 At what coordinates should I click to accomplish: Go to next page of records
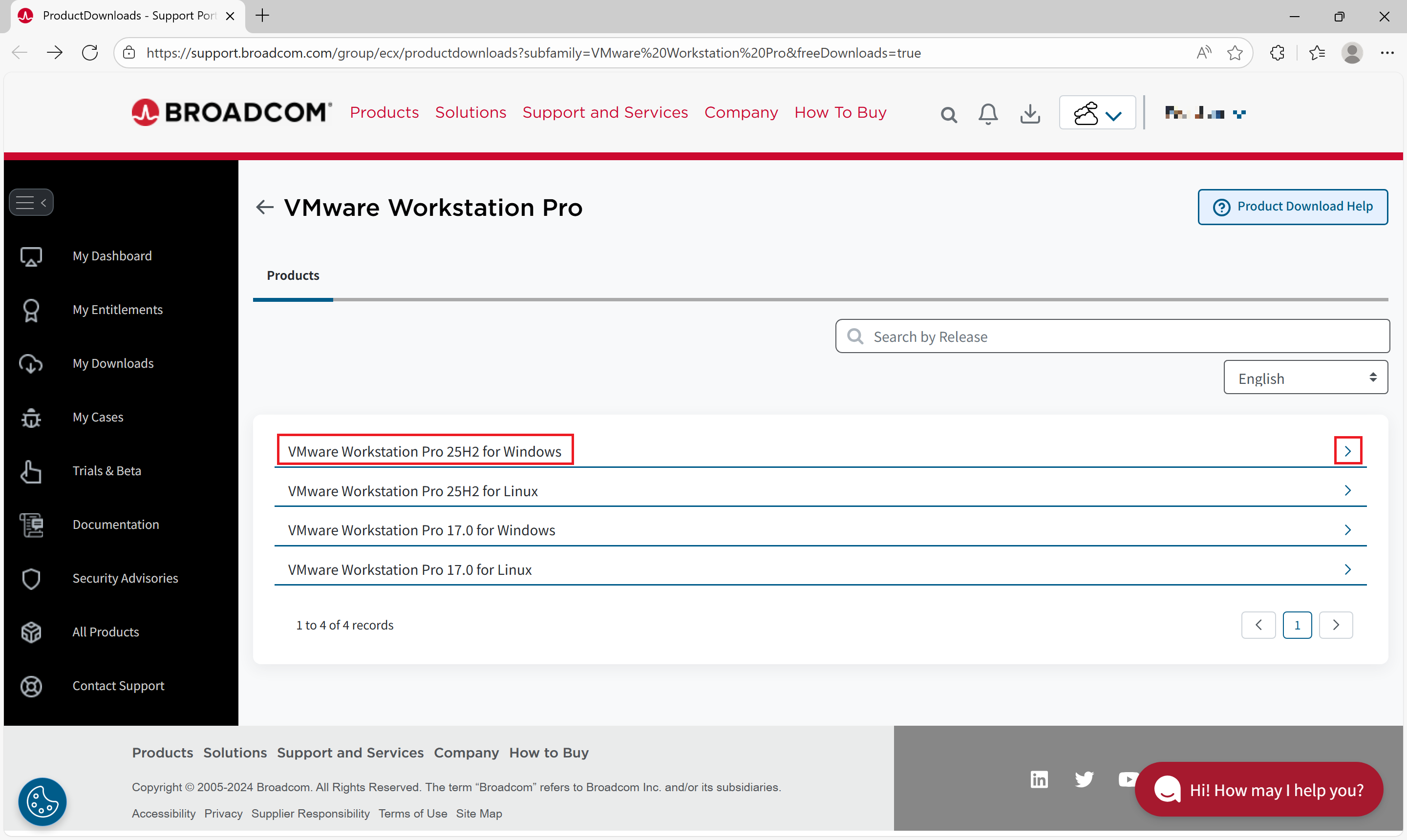1336,625
